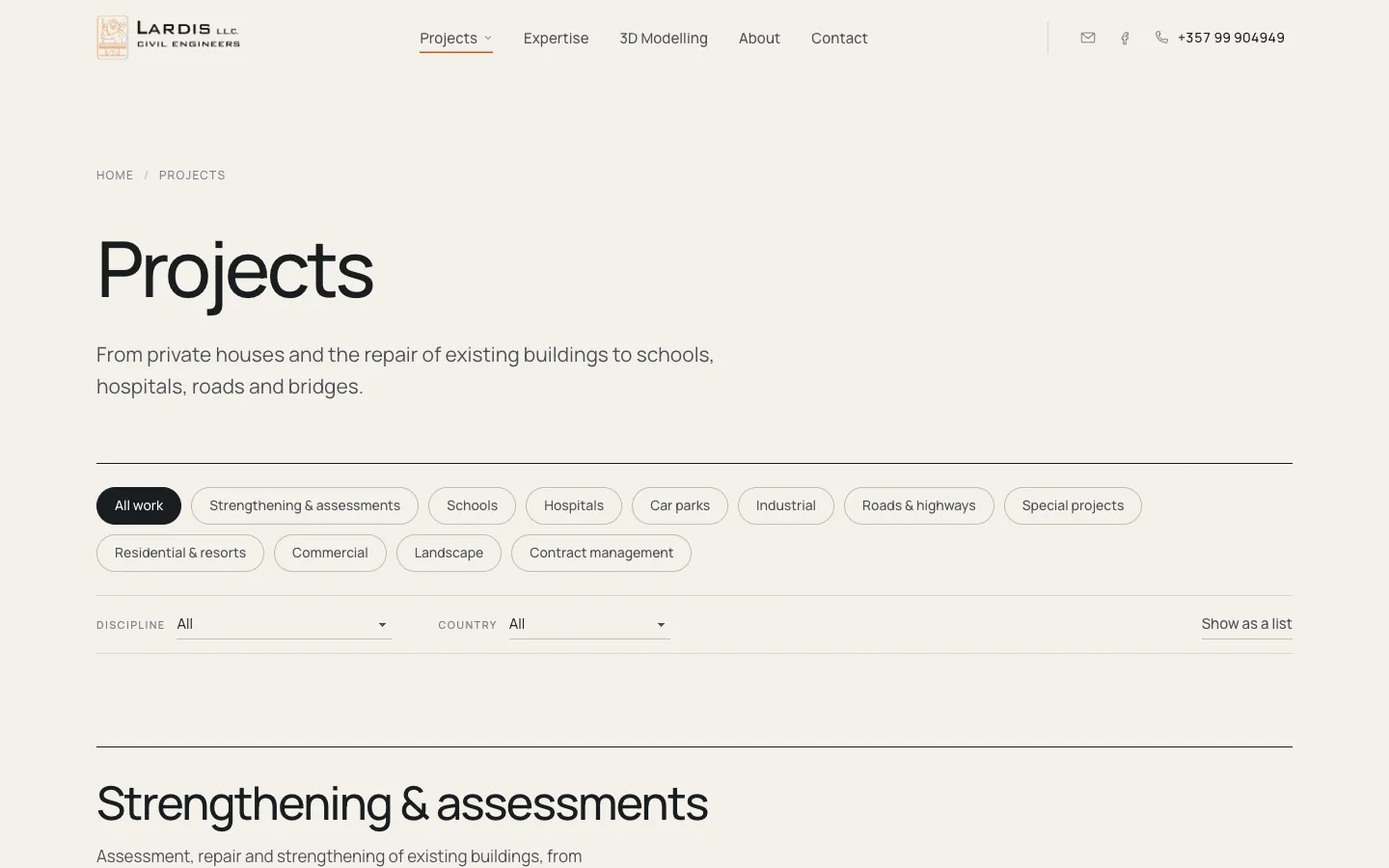Visit the Facebook page icon
1389x868 pixels.
[1125, 38]
